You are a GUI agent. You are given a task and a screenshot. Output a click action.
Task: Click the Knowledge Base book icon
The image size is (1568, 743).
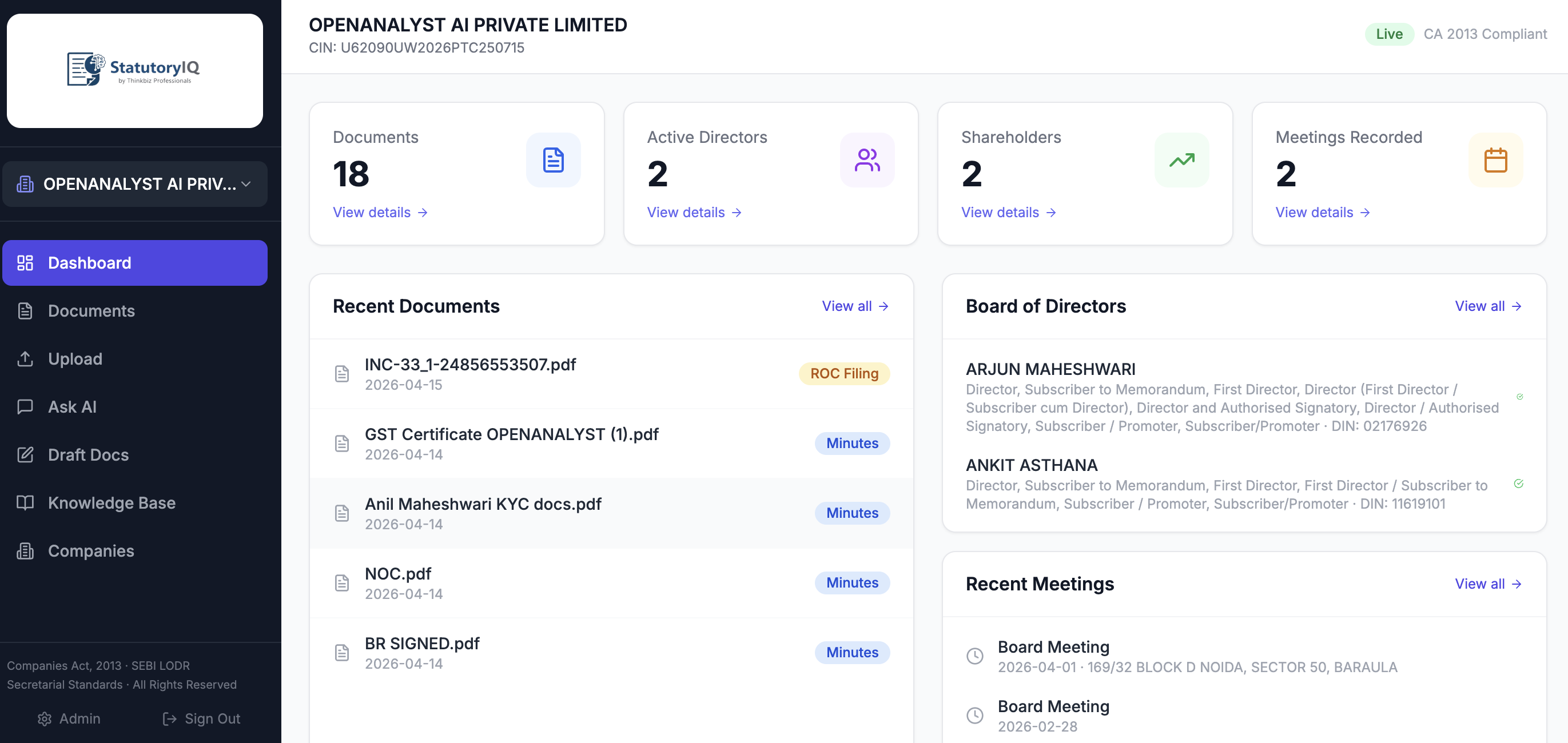coord(25,504)
